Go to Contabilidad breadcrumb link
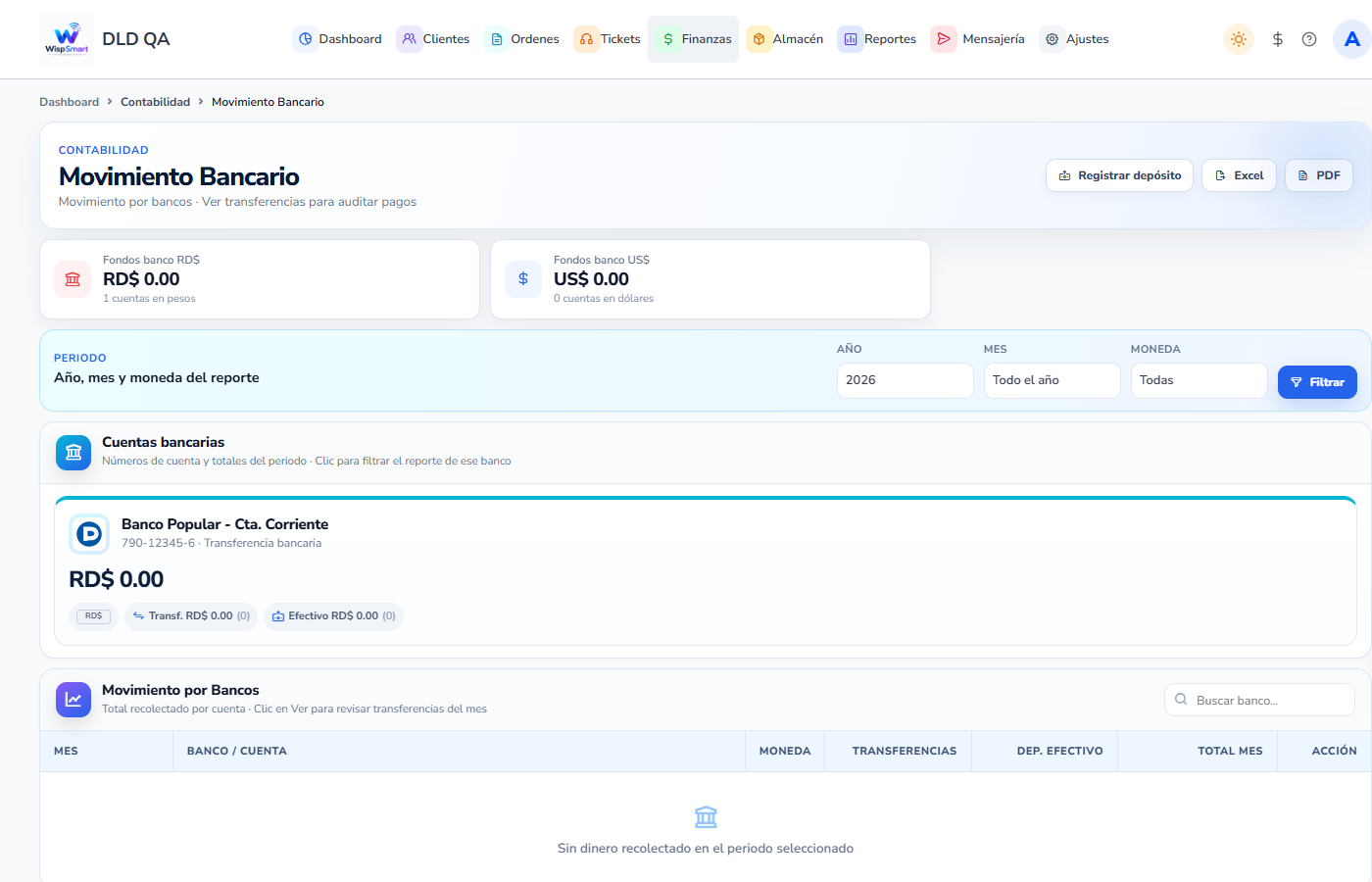The width and height of the screenshot is (1372, 882). (155, 102)
